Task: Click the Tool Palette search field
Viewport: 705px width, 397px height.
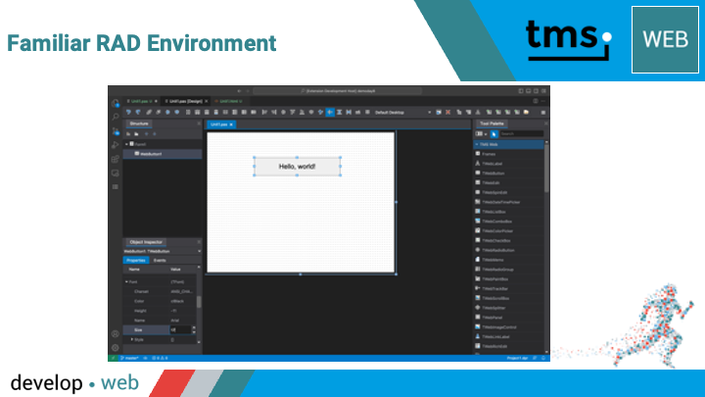Action: [521, 134]
